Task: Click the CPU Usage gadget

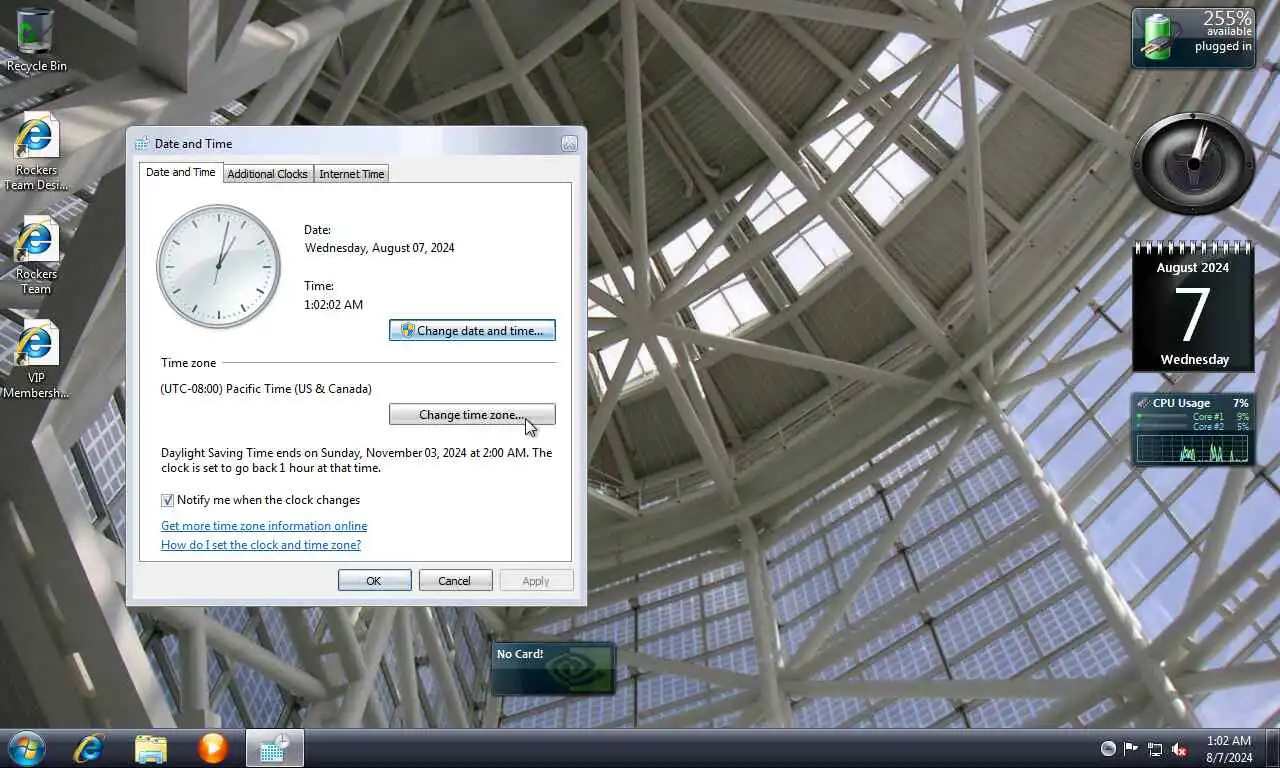Action: pos(1193,429)
